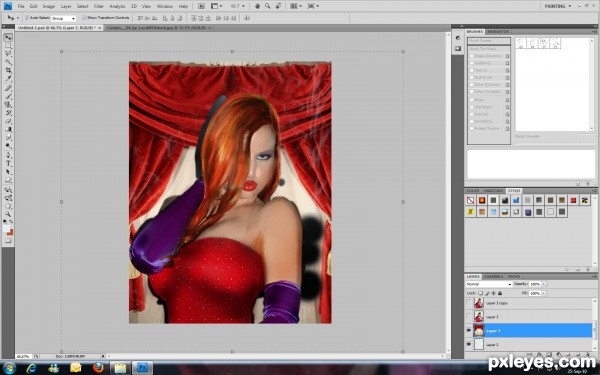Enable the Texture brush checkbox
Image resolution: width=600 pixels, height=375 pixels.
(472, 70)
